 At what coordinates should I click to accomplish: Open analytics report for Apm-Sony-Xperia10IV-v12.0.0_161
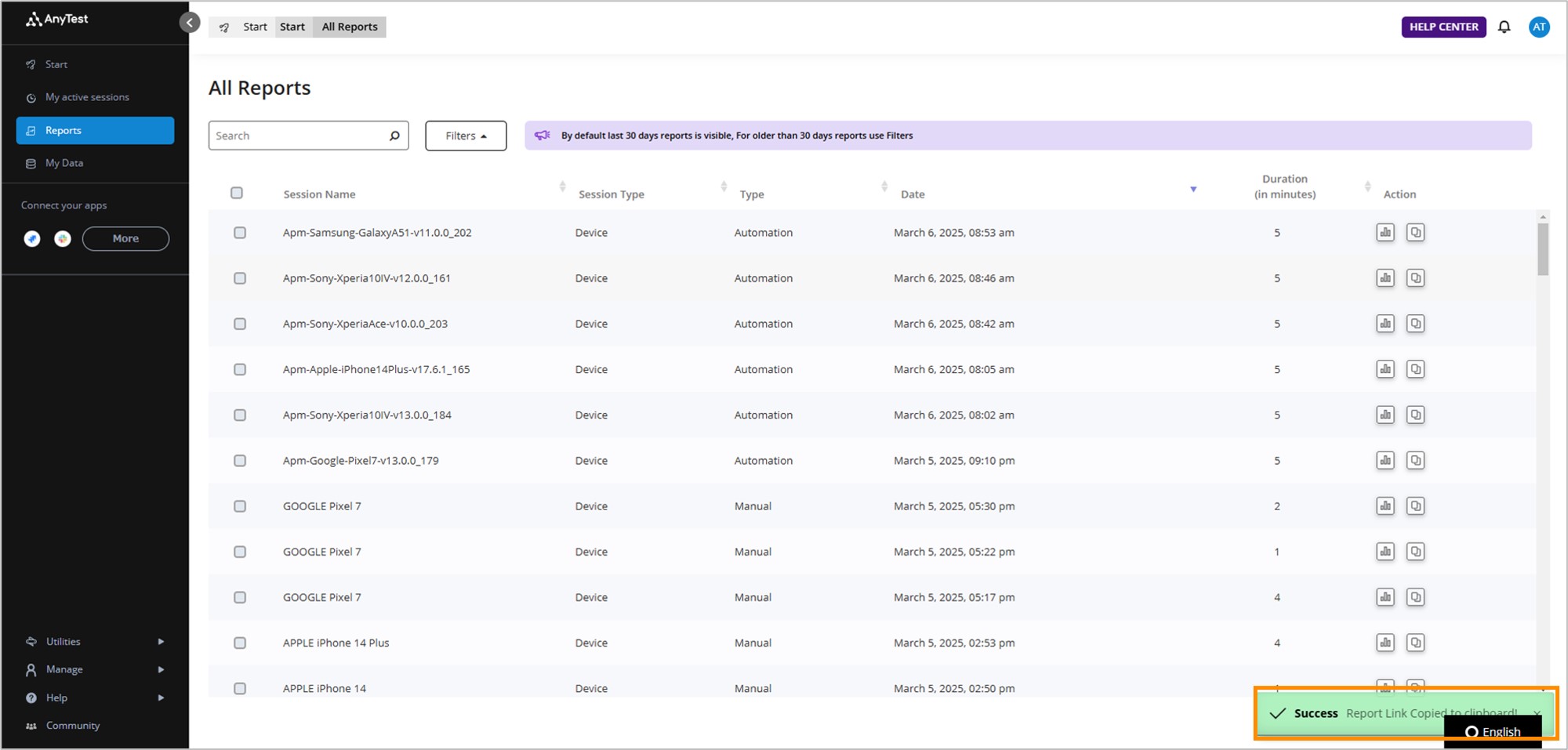coord(1385,278)
